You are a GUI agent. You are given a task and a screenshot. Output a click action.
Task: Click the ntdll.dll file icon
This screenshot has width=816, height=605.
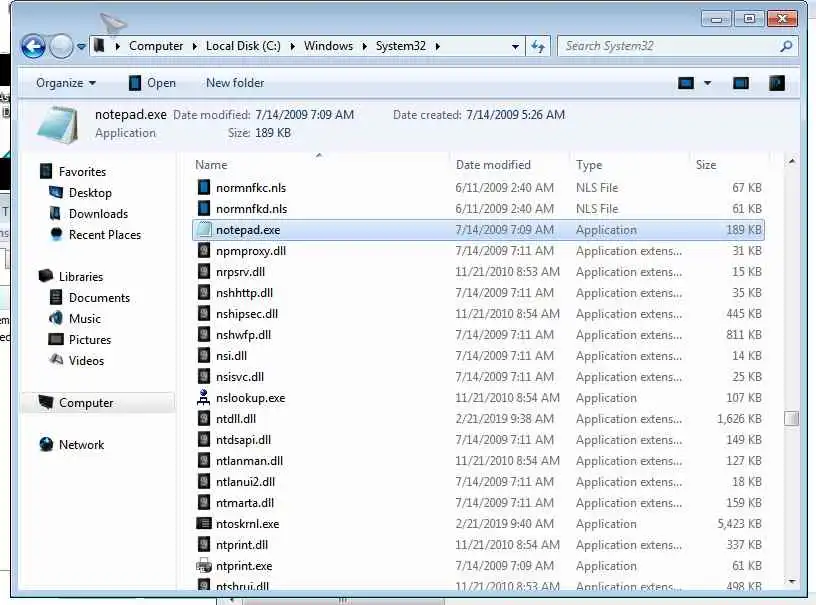tap(204, 419)
